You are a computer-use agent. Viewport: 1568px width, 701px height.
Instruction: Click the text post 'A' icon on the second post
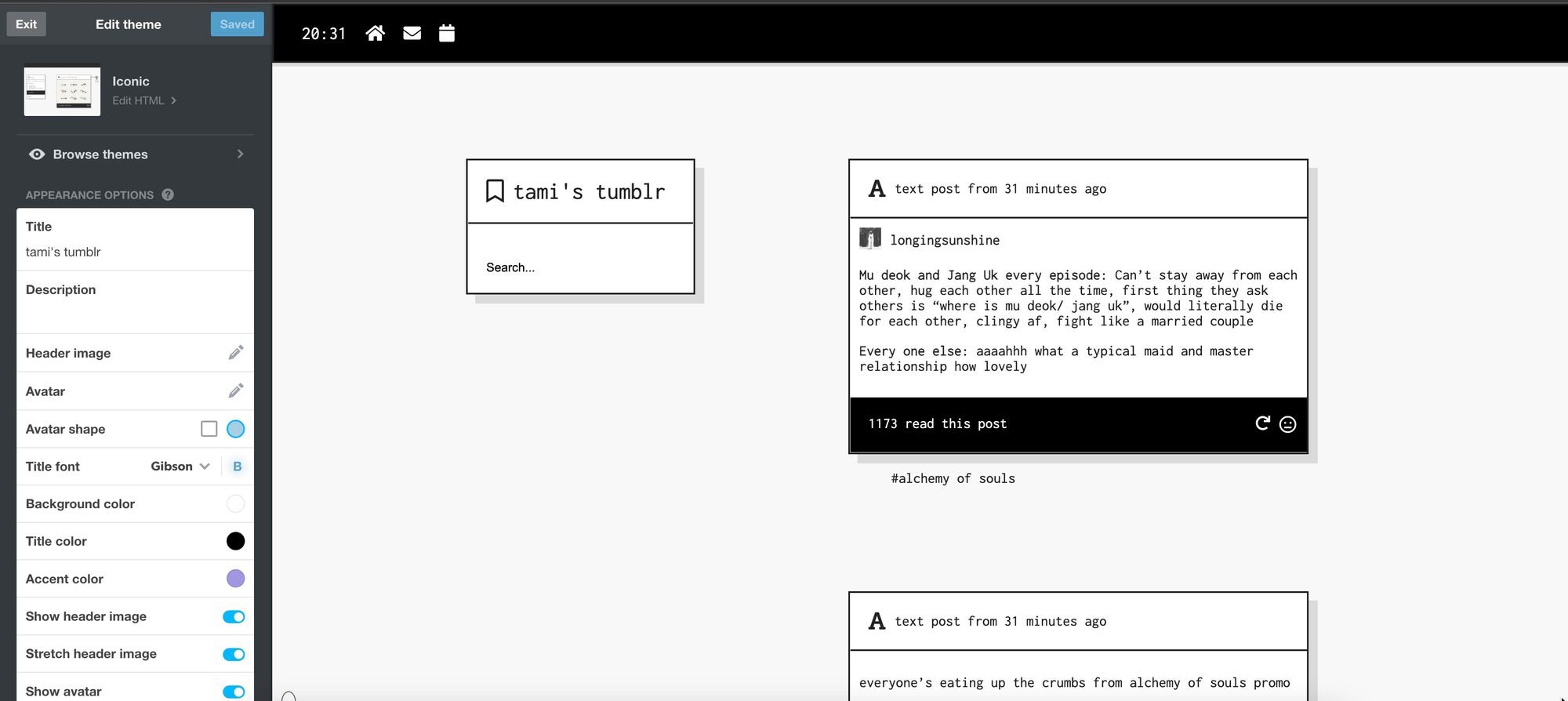(x=877, y=621)
